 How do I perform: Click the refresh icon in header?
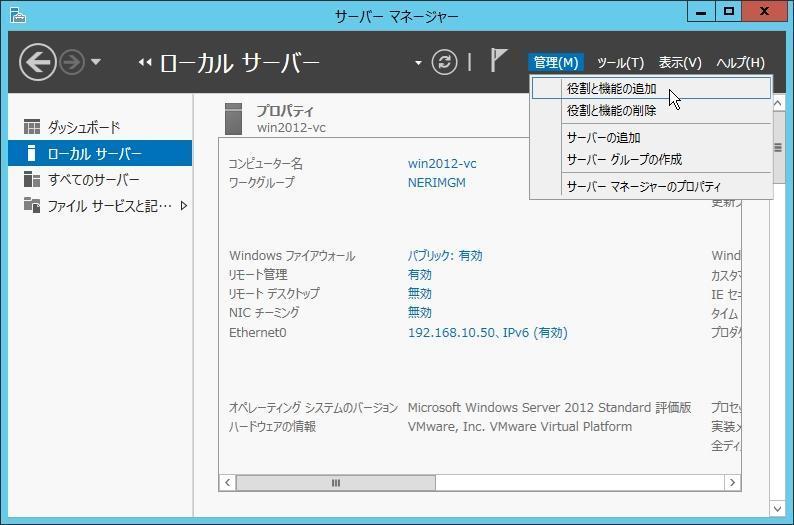(x=444, y=62)
